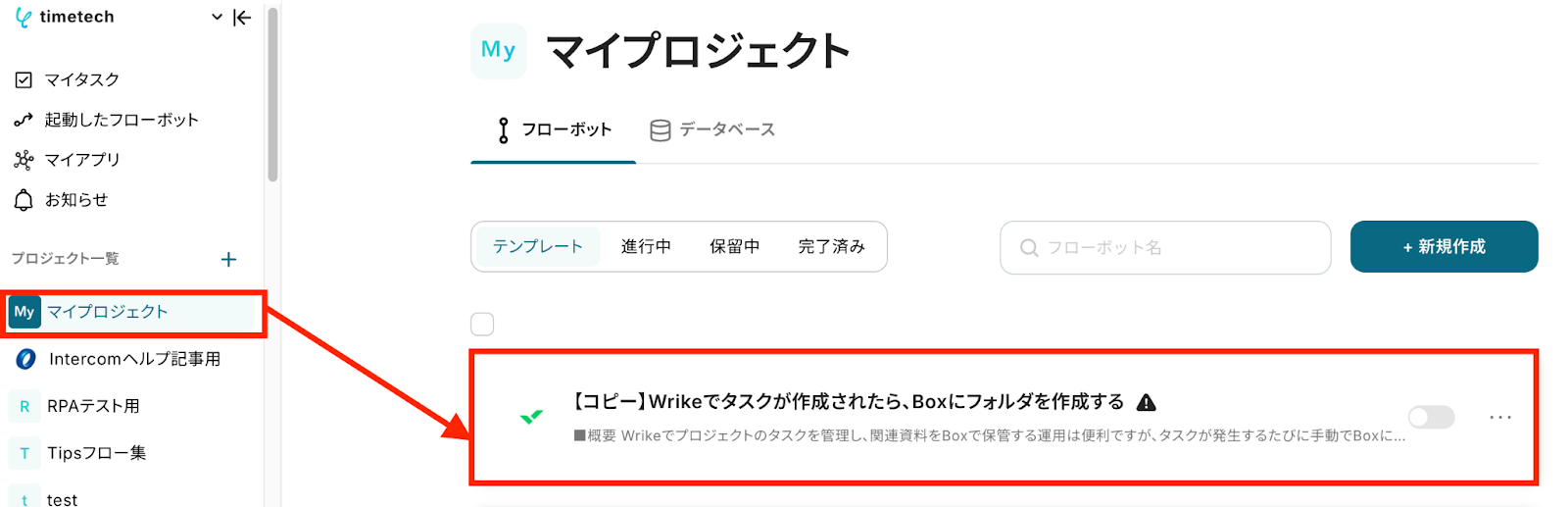1568x507 pixels.
Task: Switch to the フローボット tab
Action: coord(554,129)
